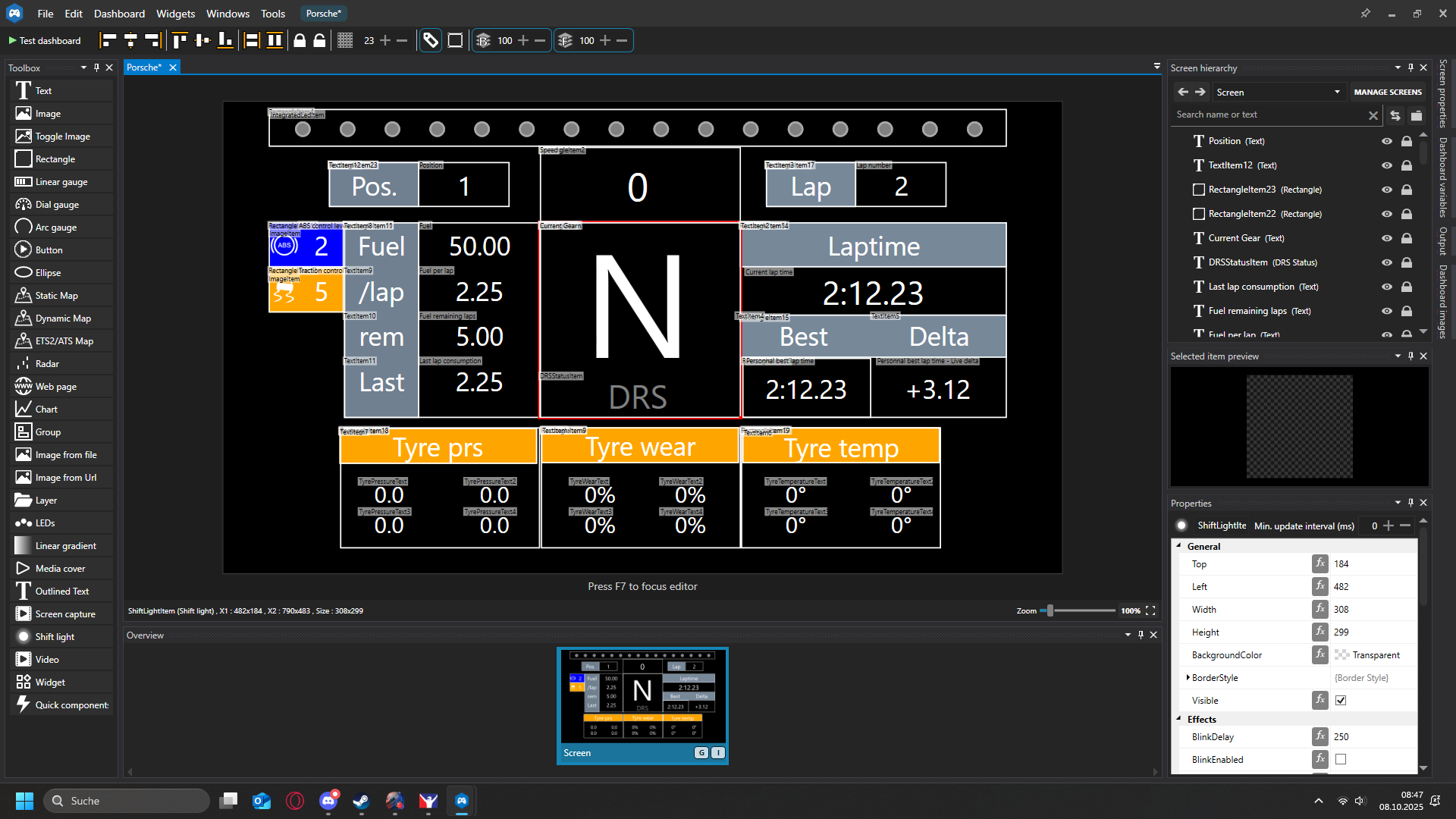This screenshot has width=1456, height=819.
Task: Open the Widgets menu
Action: click(175, 14)
